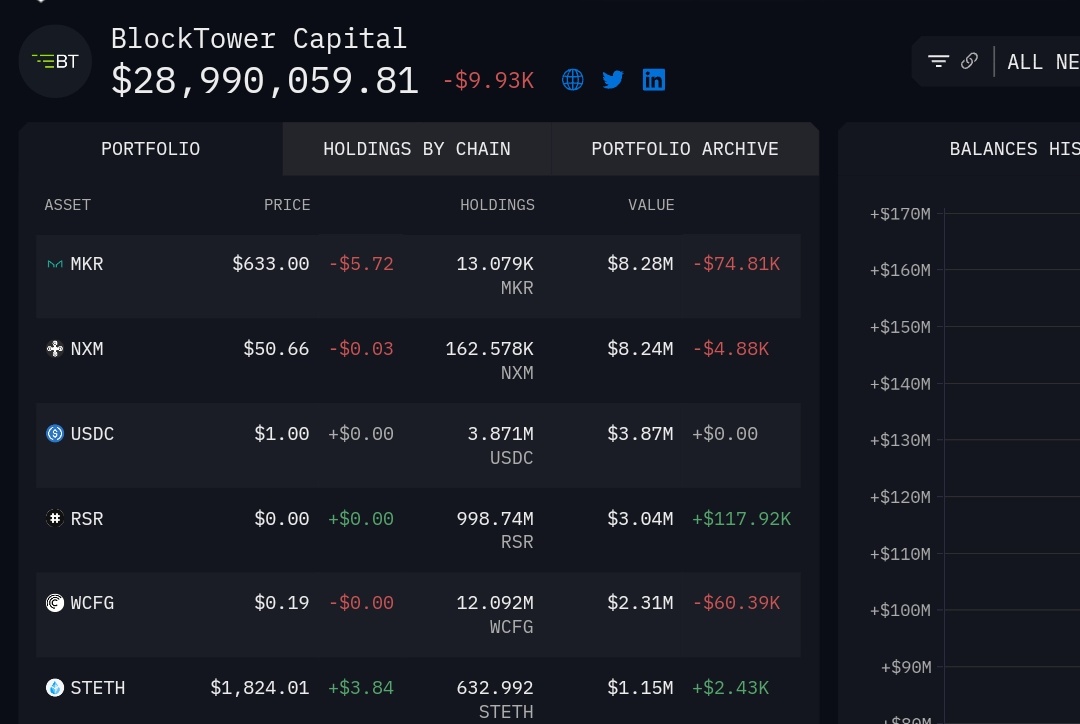Click NXM value change -$4.88K
This screenshot has width=1080, height=724.
pos(731,349)
